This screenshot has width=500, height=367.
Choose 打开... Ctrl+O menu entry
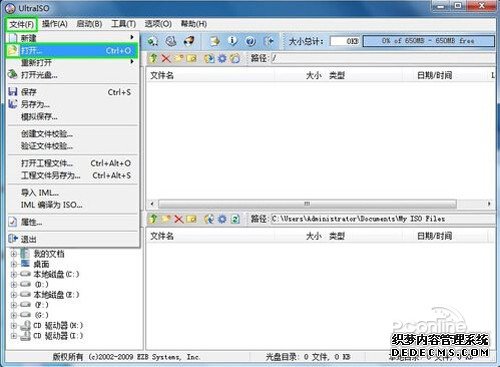click(x=72, y=51)
